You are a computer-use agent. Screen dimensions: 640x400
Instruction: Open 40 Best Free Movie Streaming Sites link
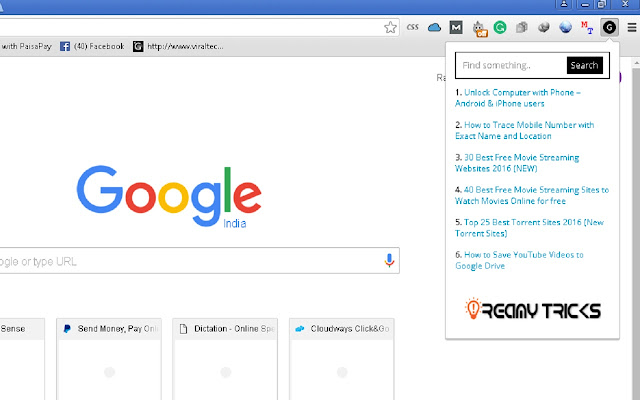pyautogui.click(x=532, y=195)
